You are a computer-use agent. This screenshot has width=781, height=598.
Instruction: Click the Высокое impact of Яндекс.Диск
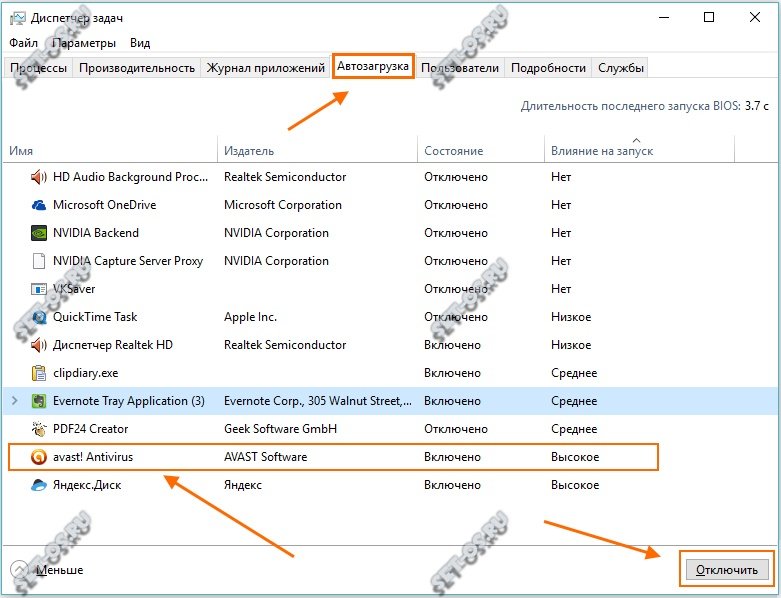click(x=575, y=485)
